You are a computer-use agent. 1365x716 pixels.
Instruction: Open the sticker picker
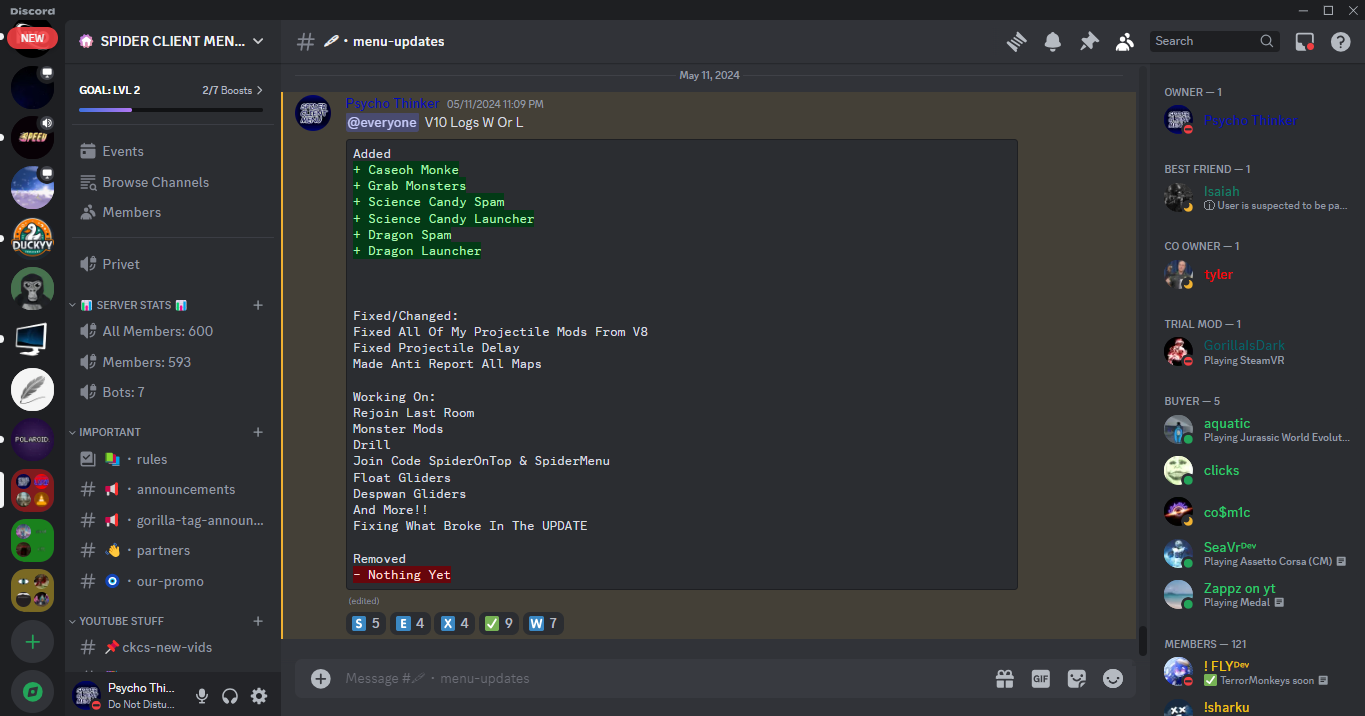click(1077, 678)
